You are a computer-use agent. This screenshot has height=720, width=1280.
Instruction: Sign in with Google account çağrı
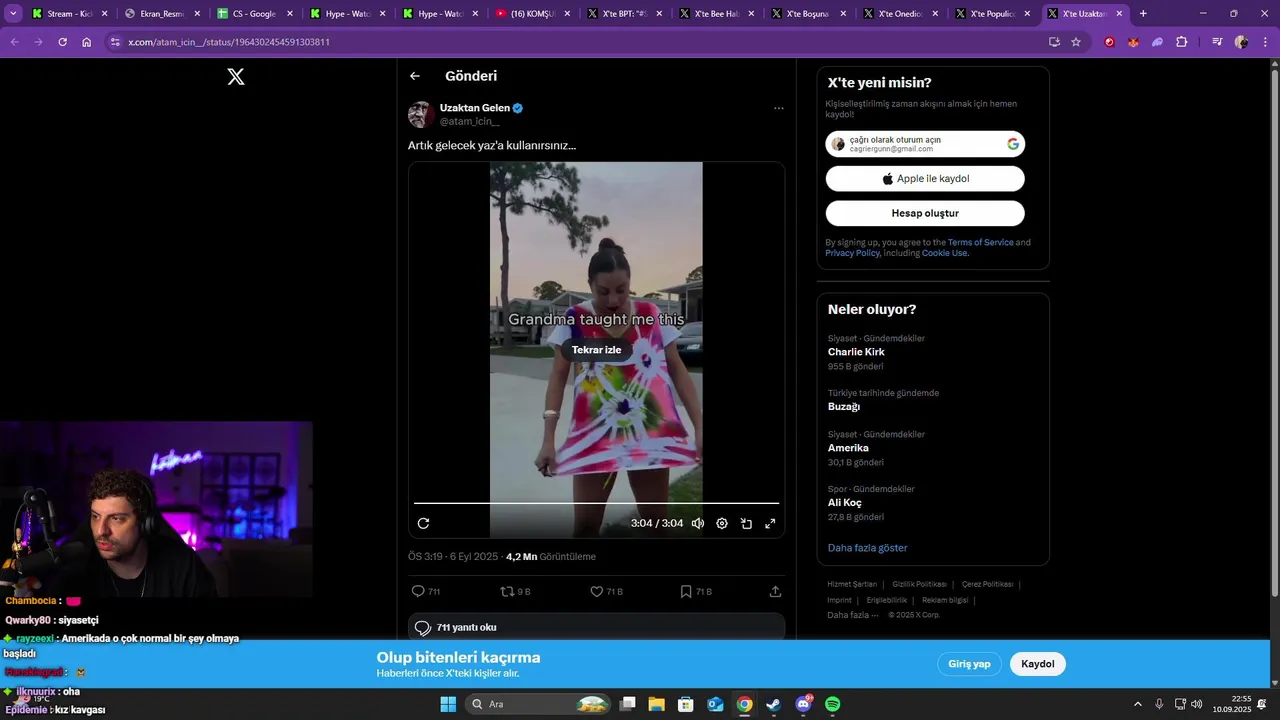coord(925,144)
